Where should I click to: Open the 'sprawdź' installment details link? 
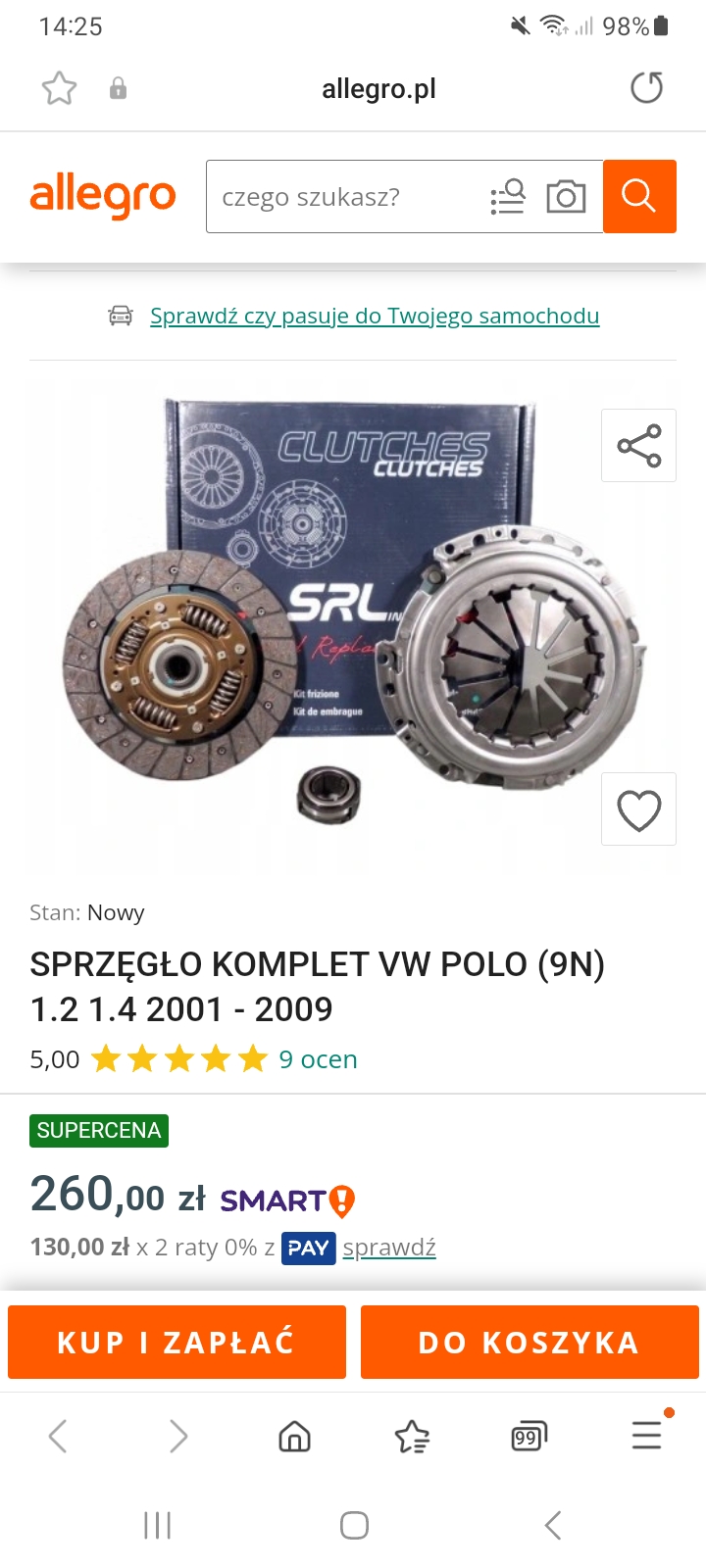tap(389, 1248)
